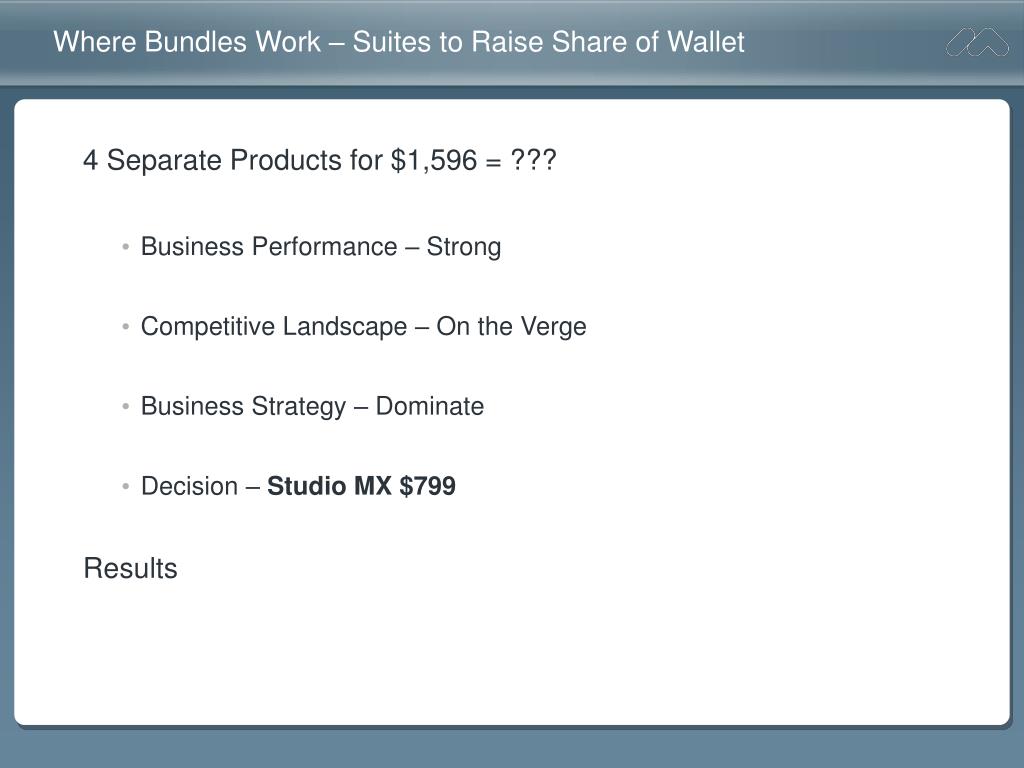This screenshot has height=768, width=1024.
Task: Click bullet dot before Decision
Action: pos(125,486)
